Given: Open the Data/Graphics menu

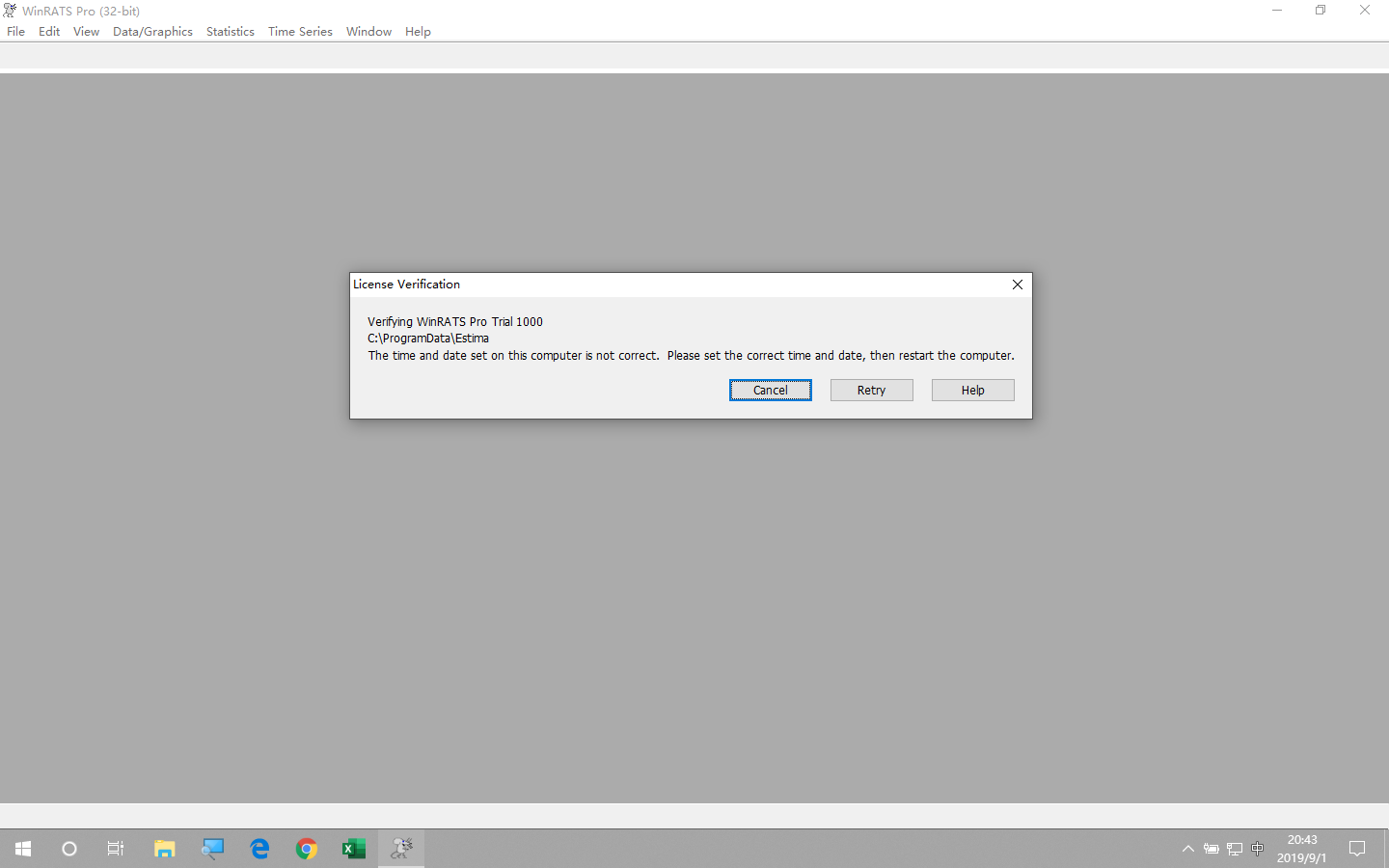Looking at the screenshot, I should pyautogui.click(x=152, y=32).
